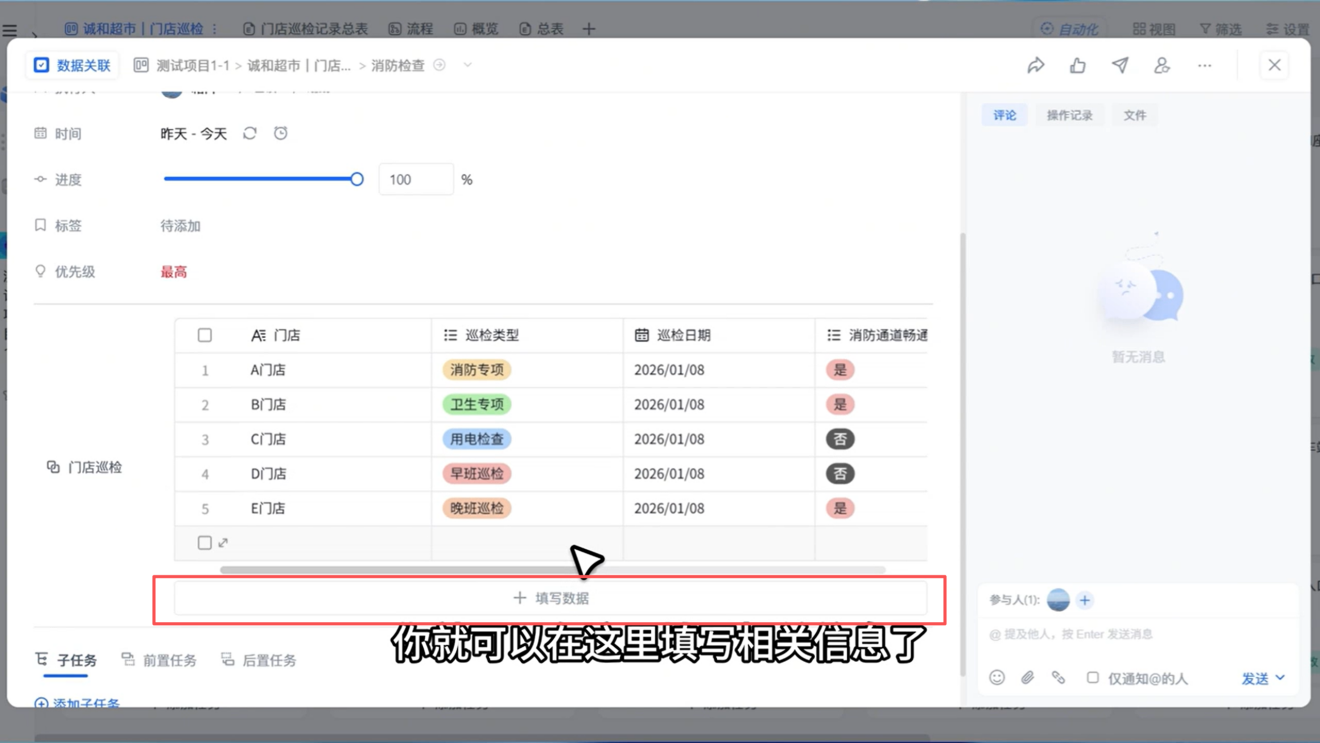Click the 早班巡检 tag
This screenshot has height=743, width=1320.
click(477, 473)
